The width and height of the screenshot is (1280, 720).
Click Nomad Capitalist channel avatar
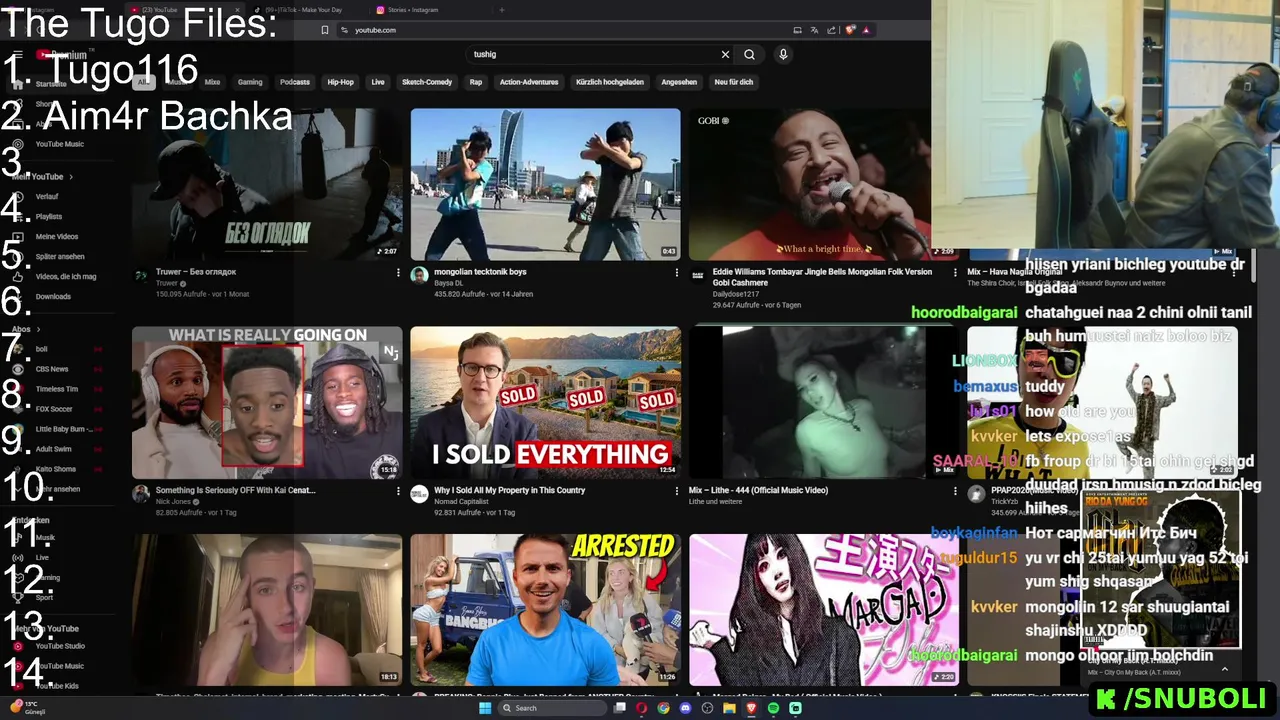click(x=419, y=494)
